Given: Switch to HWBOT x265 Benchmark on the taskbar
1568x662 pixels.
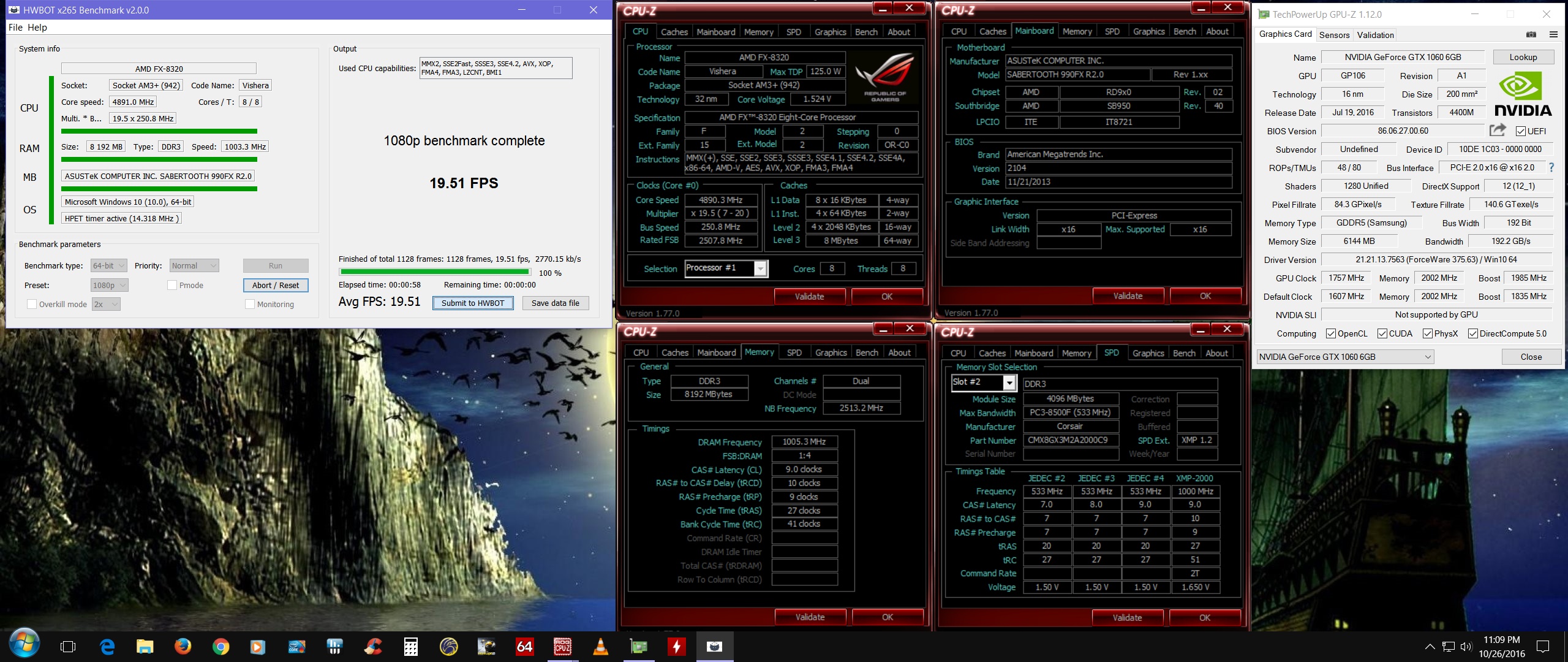Looking at the screenshot, I should coord(714,647).
